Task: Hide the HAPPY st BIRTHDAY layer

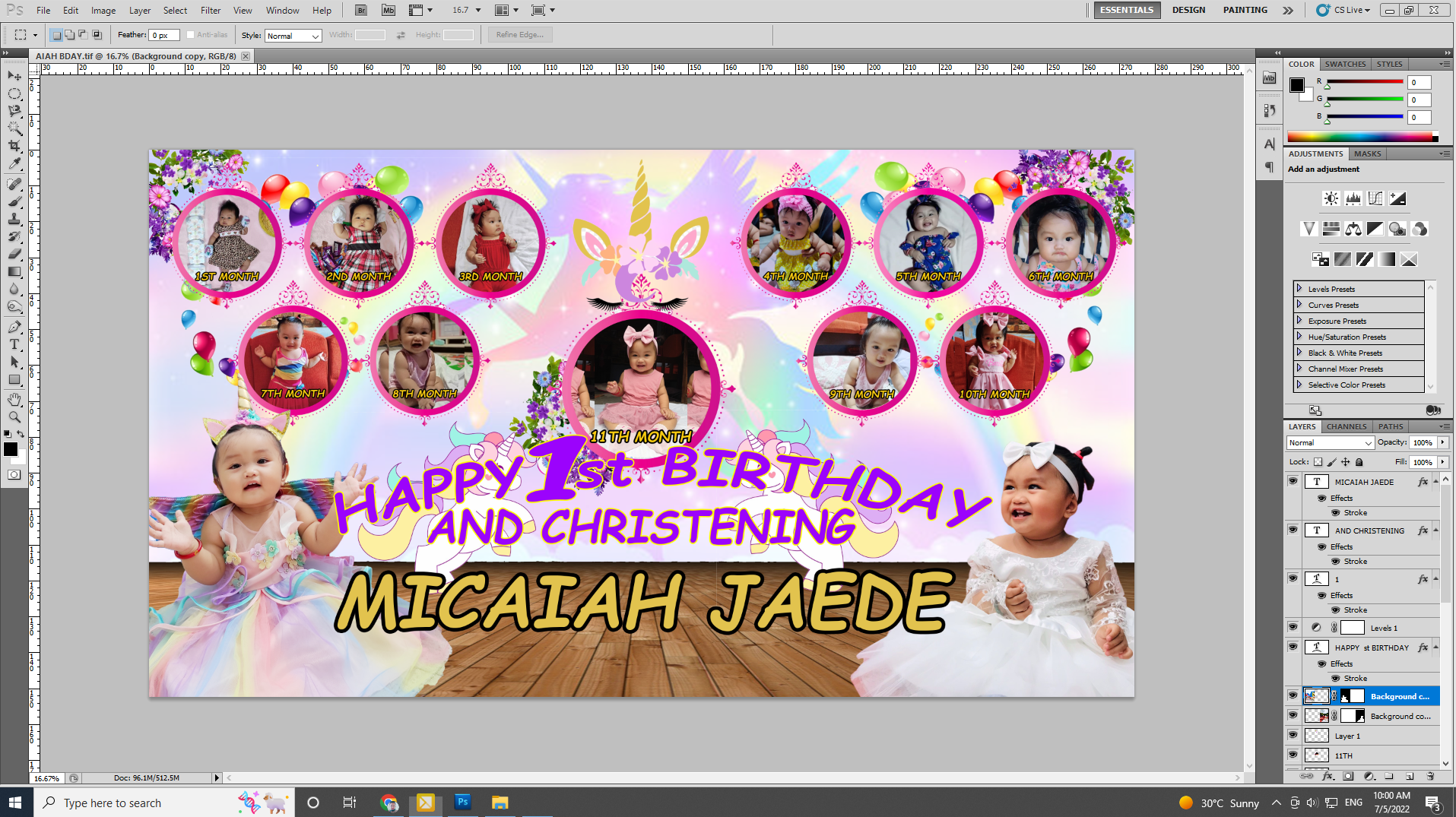Action: click(x=1293, y=647)
